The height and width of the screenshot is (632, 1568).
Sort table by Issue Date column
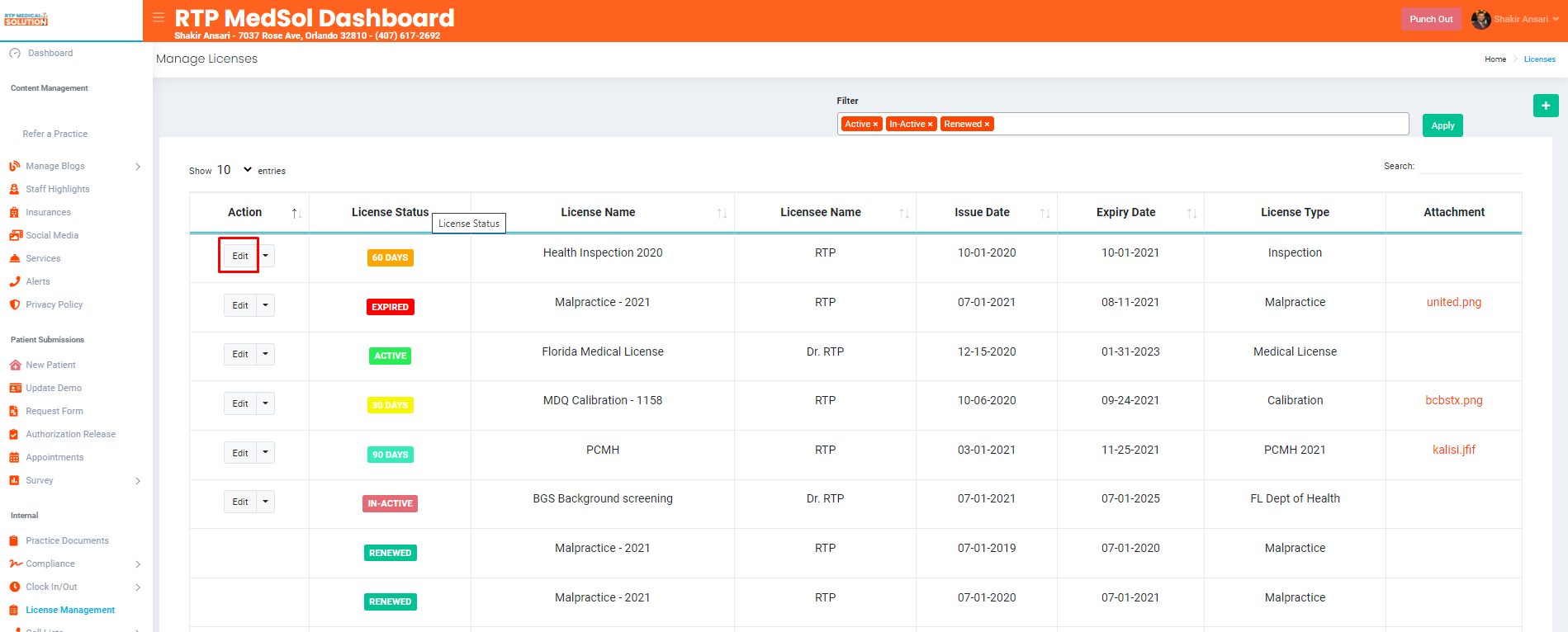click(986, 212)
